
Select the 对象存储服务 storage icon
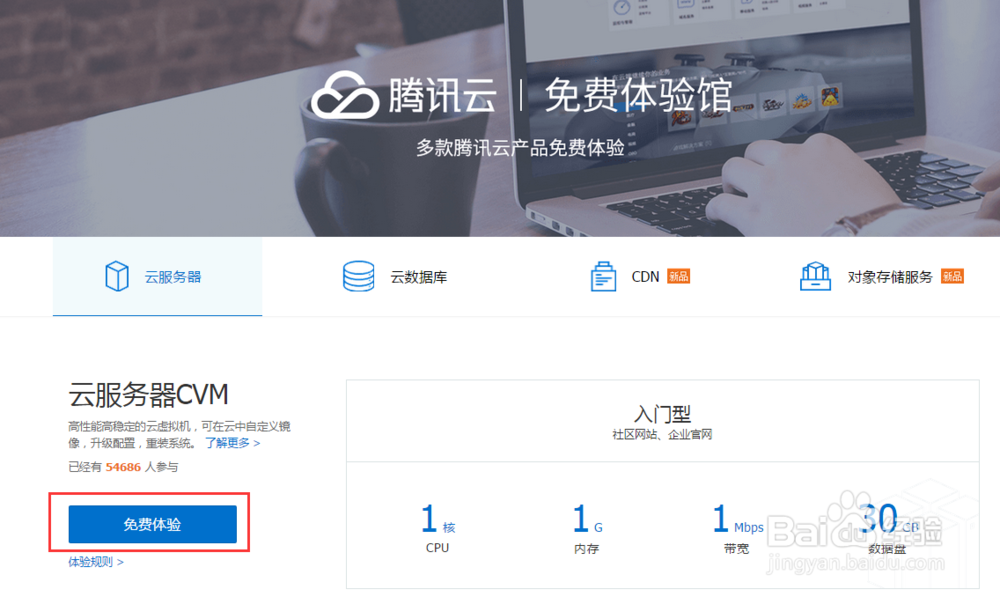[815, 276]
